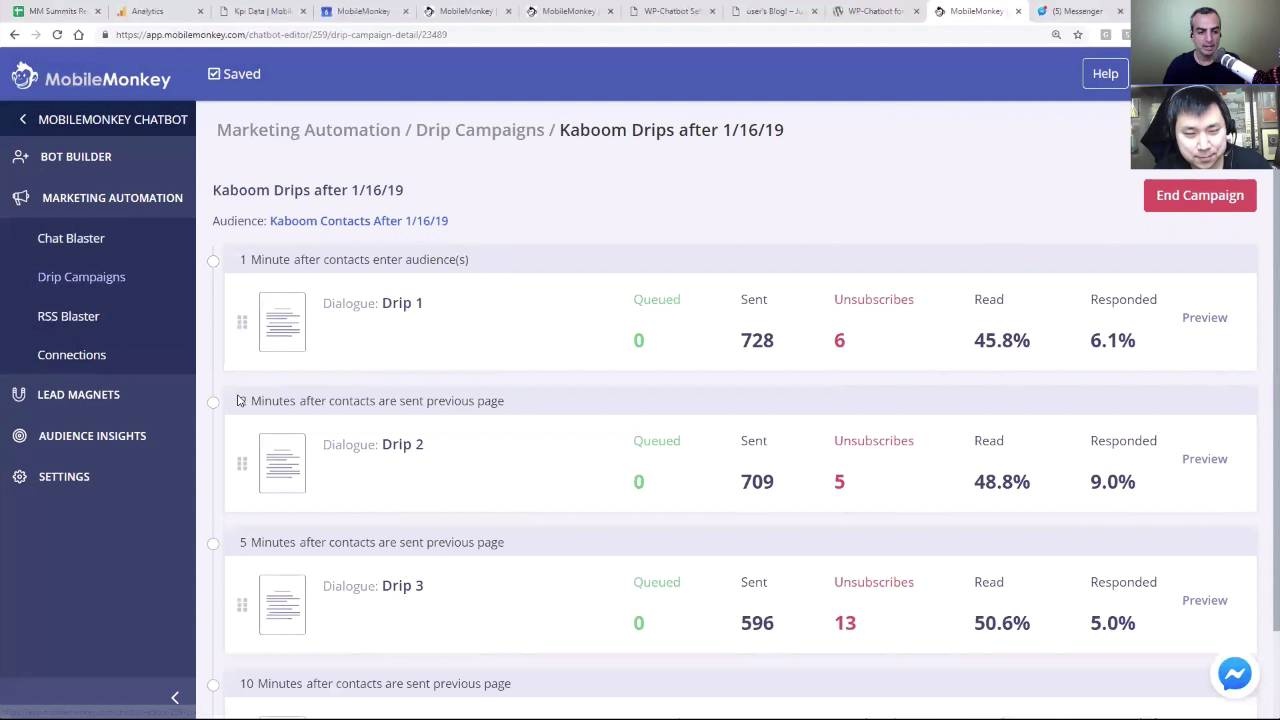Image resolution: width=1280 pixels, height=720 pixels.
Task: Click the Lead Magnets magnet icon
Action: tap(19, 394)
